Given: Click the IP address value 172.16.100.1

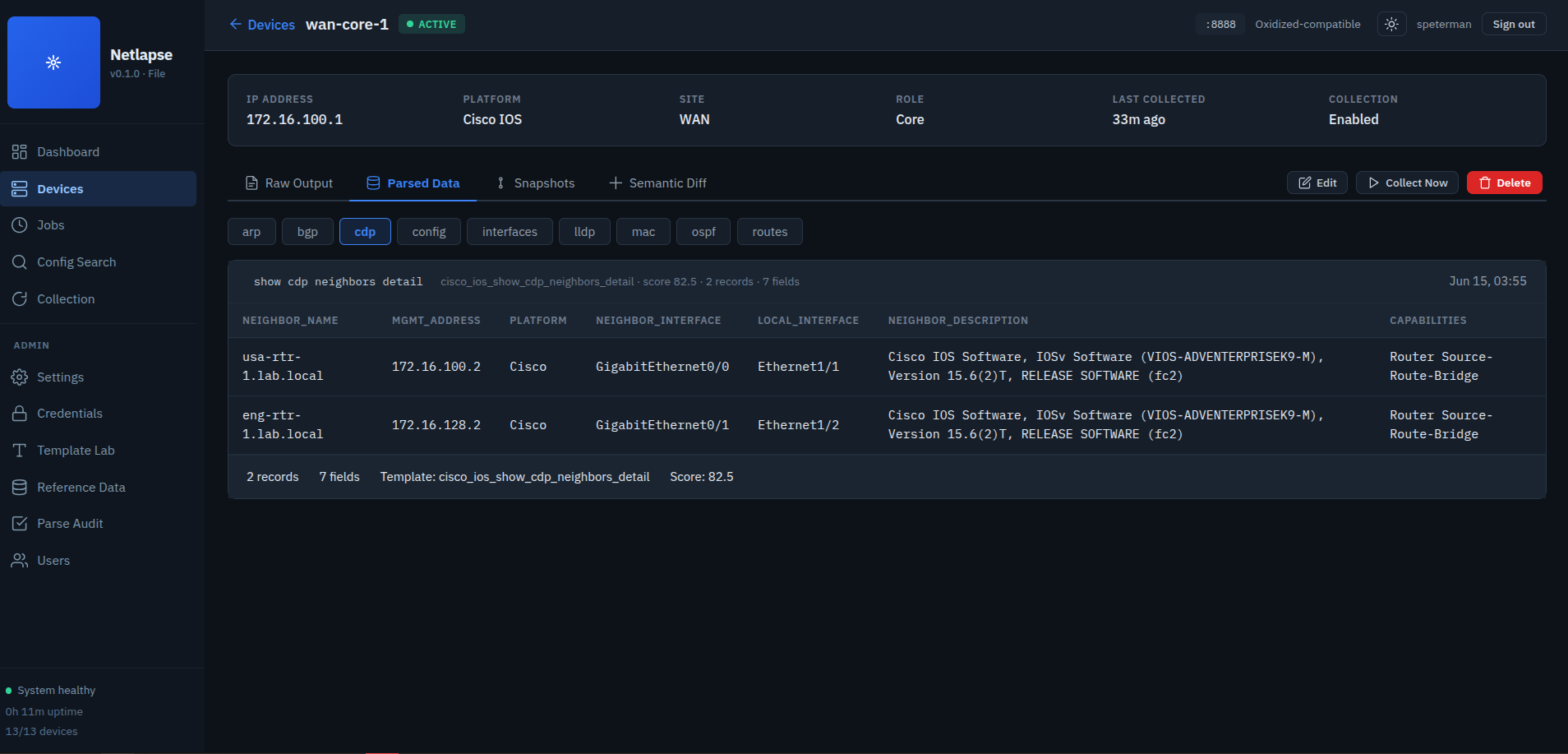Looking at the screenshot, I should (294, 119).
